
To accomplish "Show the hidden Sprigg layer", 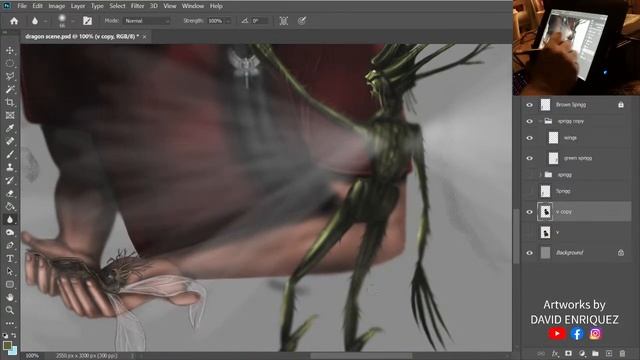I will pyautogui.click(x=529, y=191).
